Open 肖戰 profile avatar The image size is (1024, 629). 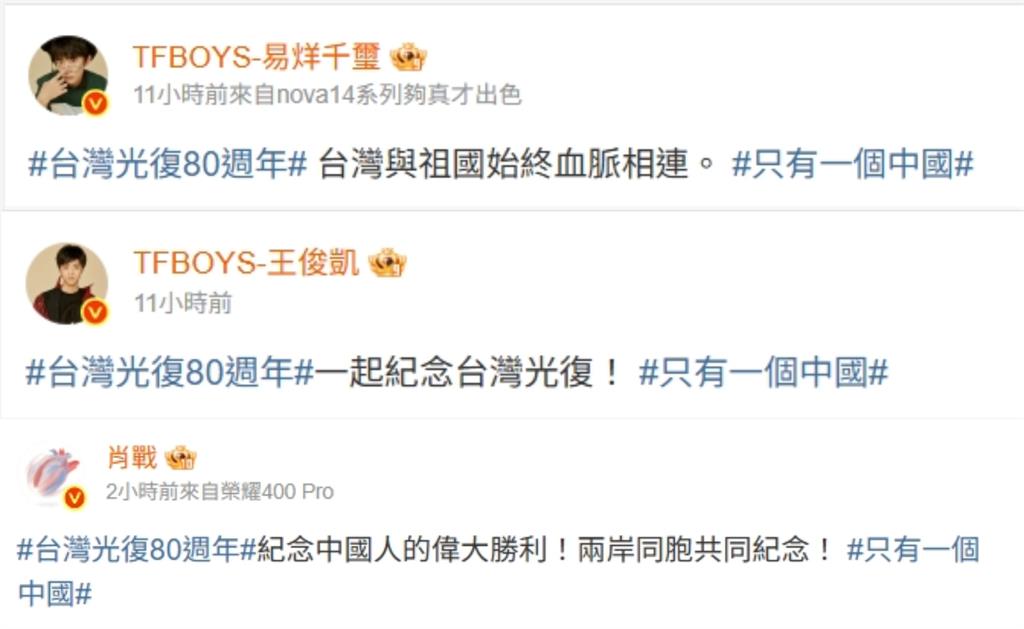click(x=54, y=477)
